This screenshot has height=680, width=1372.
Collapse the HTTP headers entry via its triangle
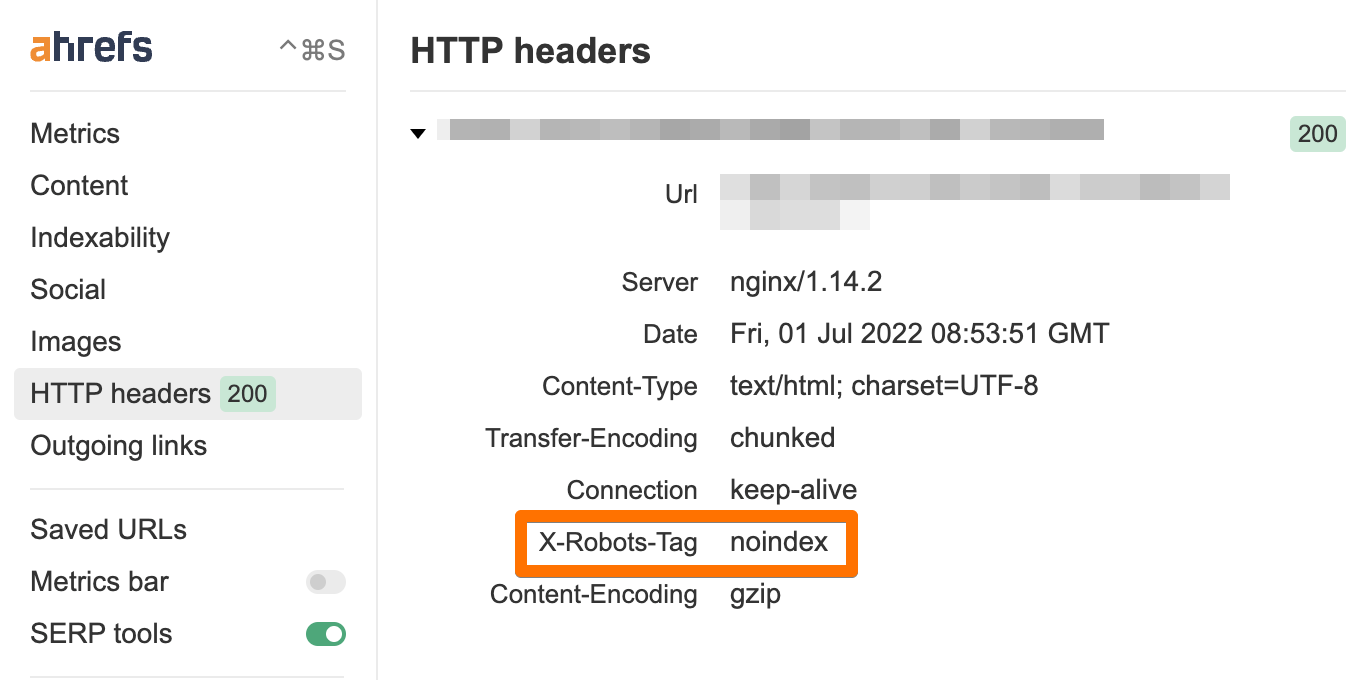417,131
